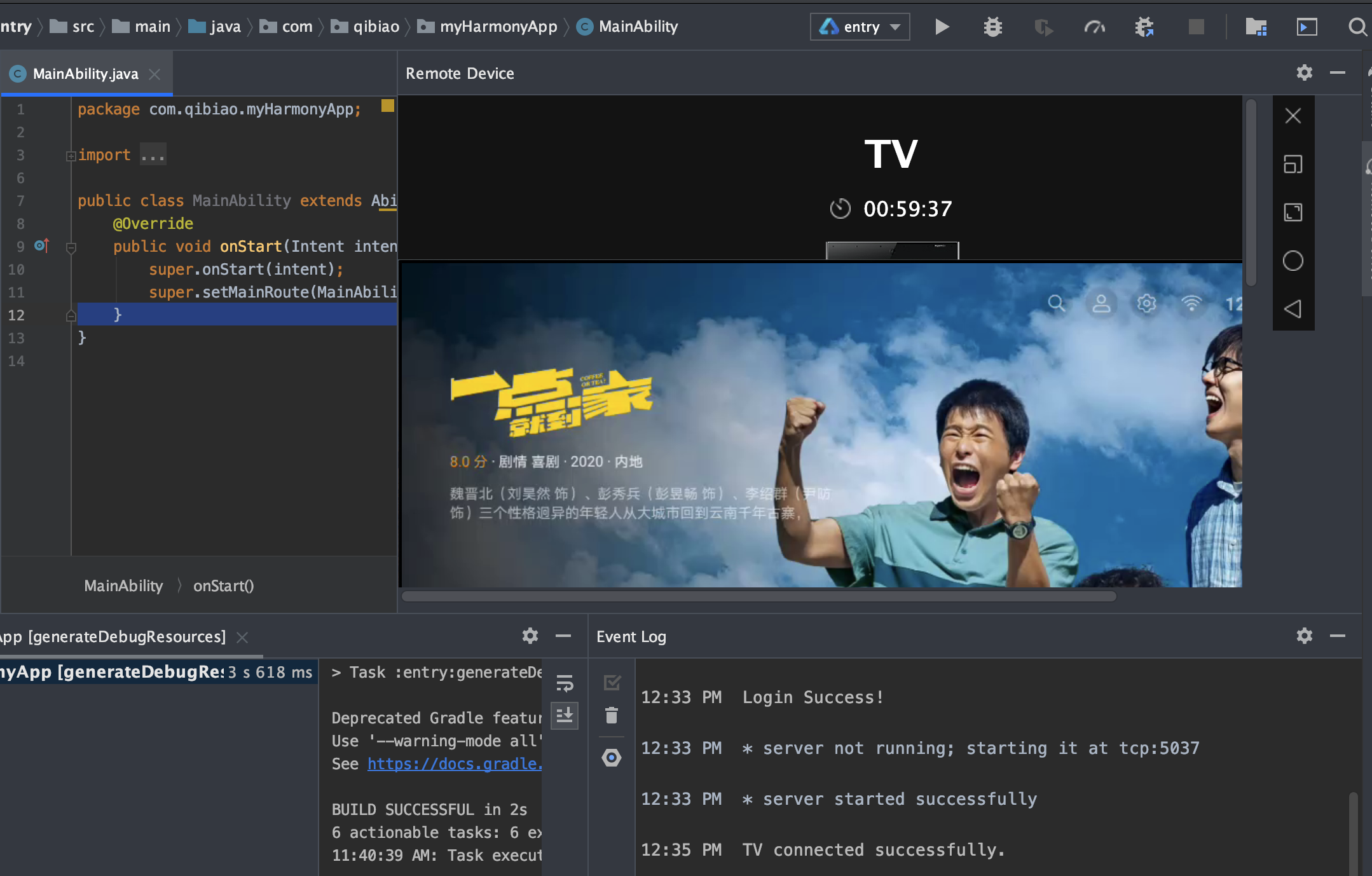The width and height of the screenshot is (1372, 876).
Task: Open the Profiler gauge icon
Action: click(1094, 27)
